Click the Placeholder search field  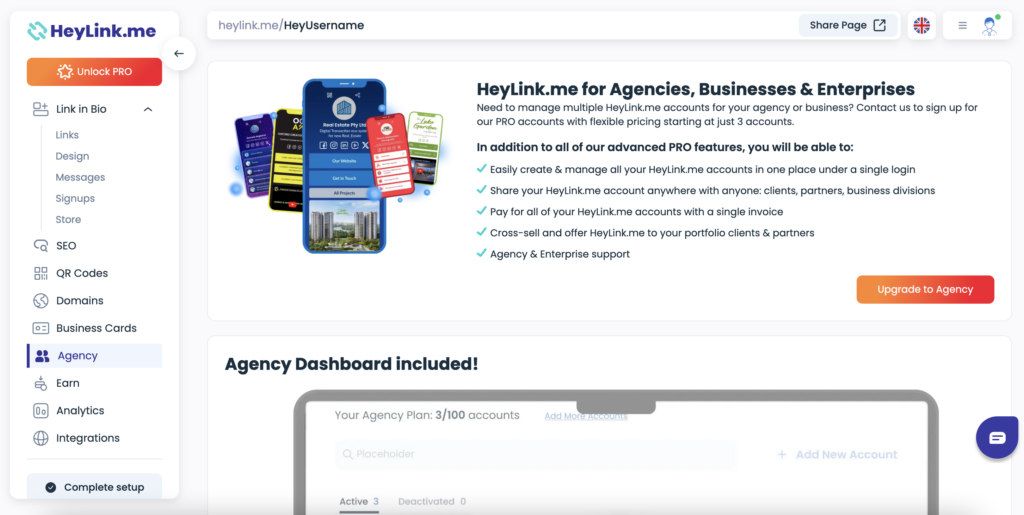(536, 454)
